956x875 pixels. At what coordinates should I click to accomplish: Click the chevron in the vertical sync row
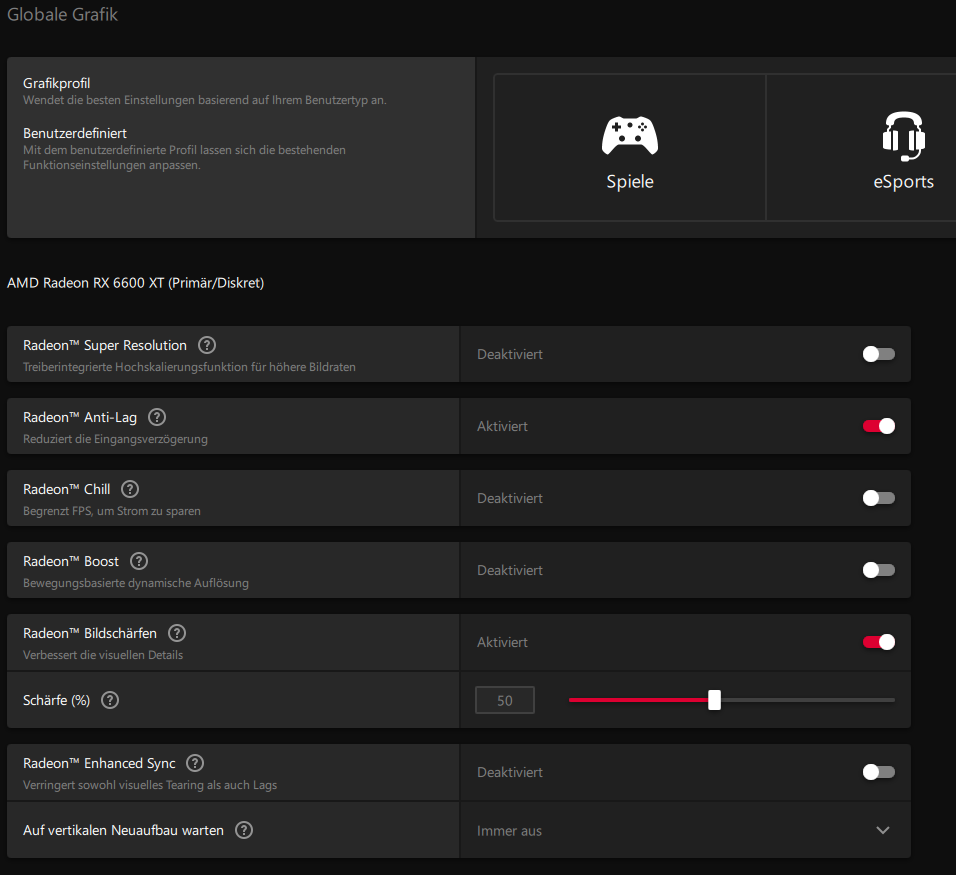(883, 830)
